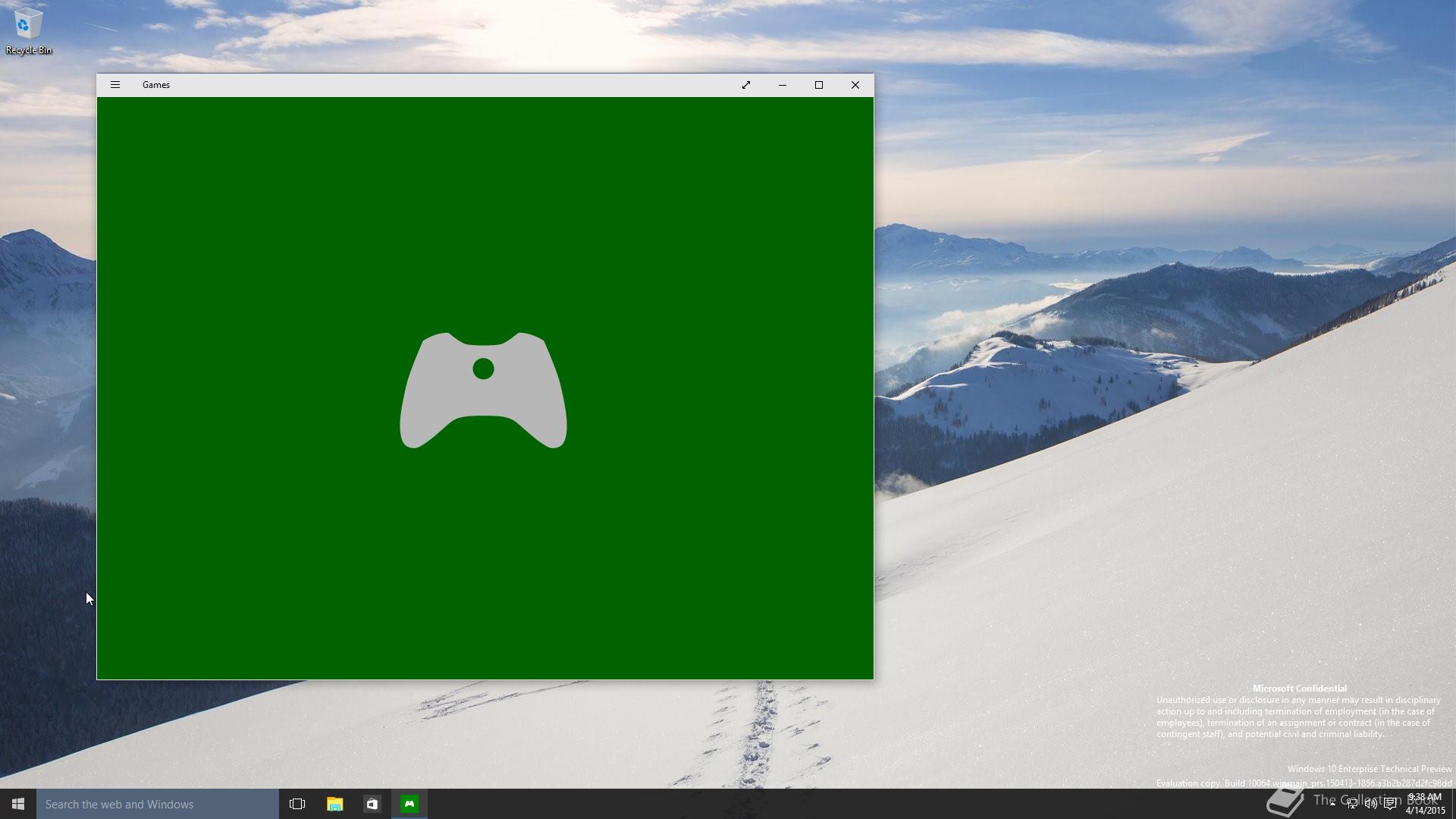Image resolution: width=1456 pixels, height=819 pixels.
Task: Open the Action Center notifications icon
Action: [1390, 804]
